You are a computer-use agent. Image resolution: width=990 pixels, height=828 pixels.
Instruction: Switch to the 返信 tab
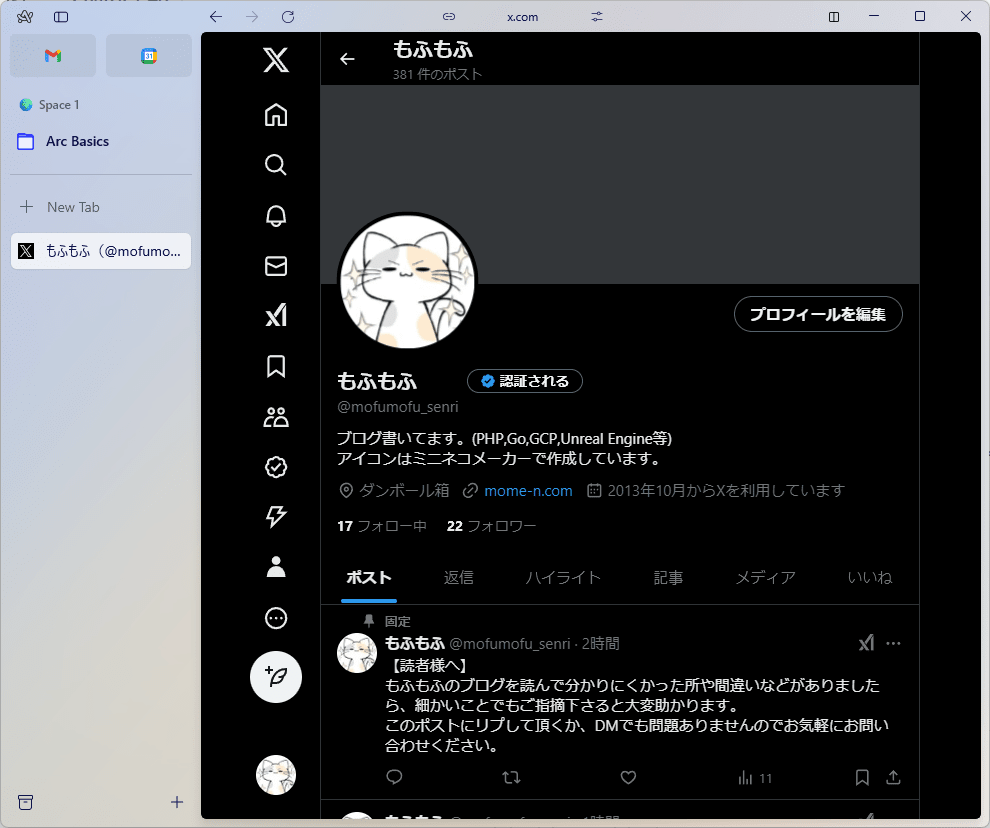point(458,577)
